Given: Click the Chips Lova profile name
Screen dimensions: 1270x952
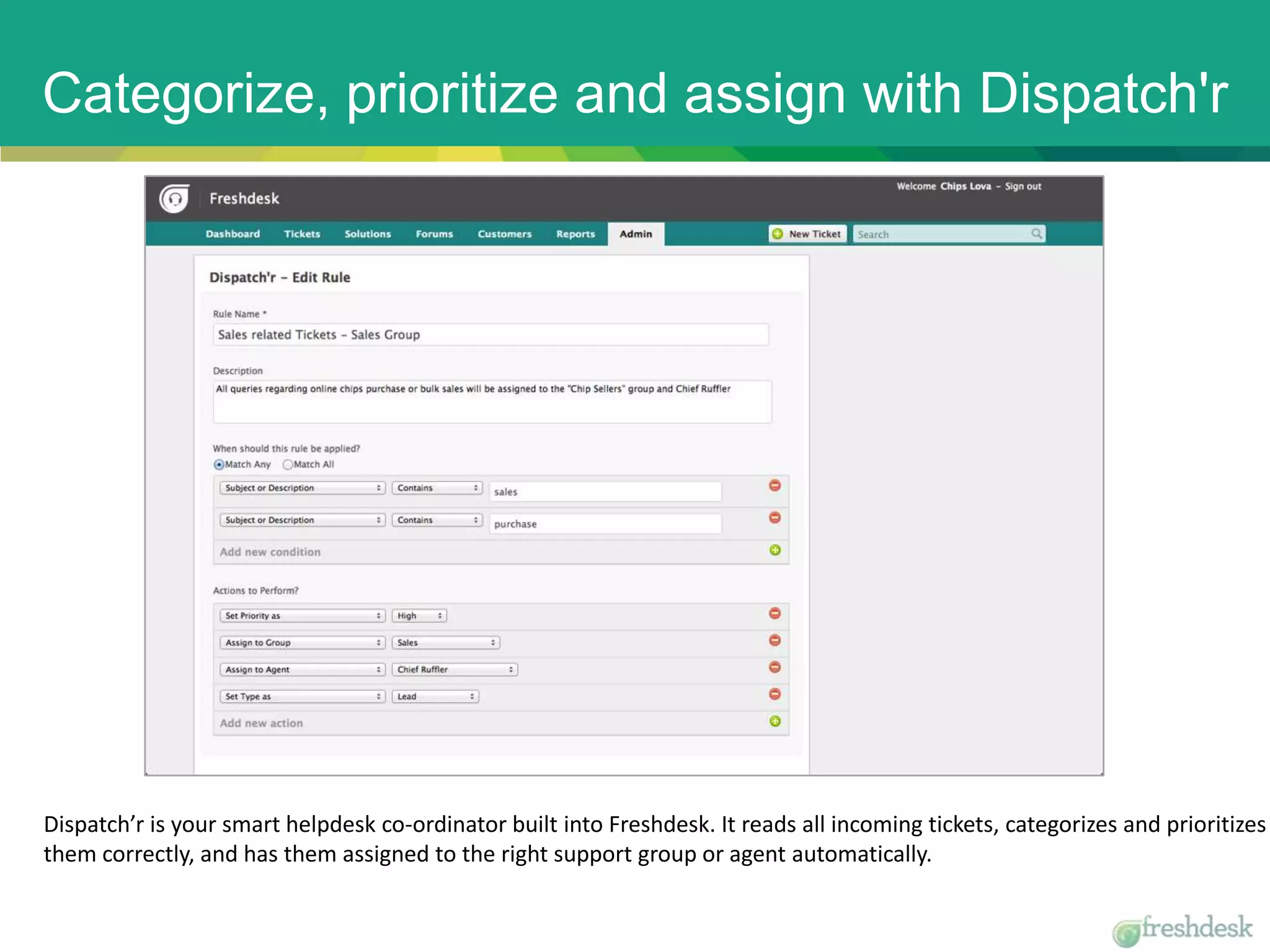Looking at the screenshot, I should [966, 187].
